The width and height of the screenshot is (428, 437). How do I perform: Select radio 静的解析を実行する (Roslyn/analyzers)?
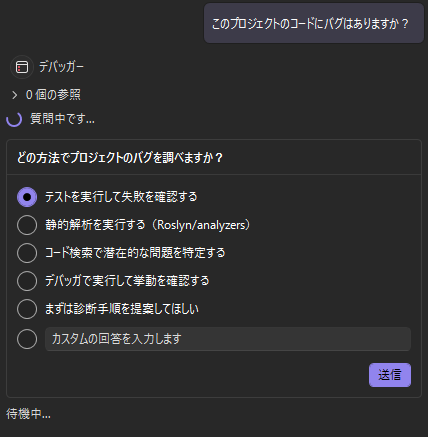(x=27, y=225)
